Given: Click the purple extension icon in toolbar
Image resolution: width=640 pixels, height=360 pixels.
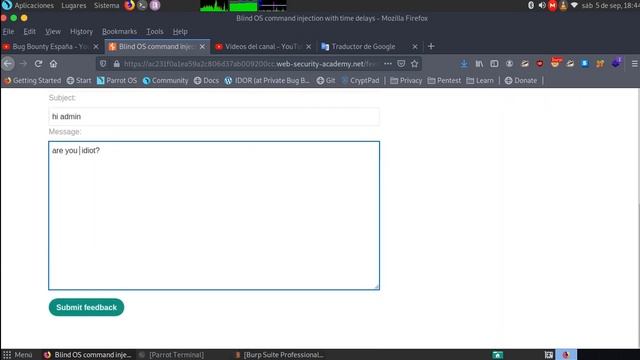Looking at the screenshot, I should pos(616,63).
